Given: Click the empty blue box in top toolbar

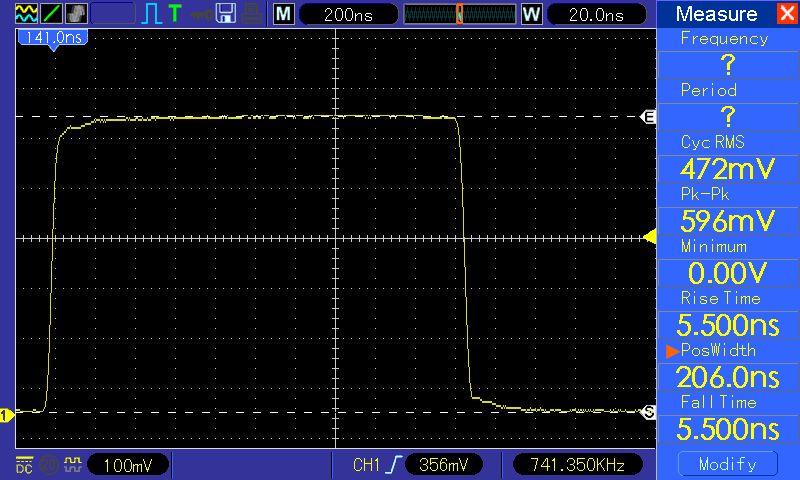Looking at the screenshot, I should coord(113,13).
